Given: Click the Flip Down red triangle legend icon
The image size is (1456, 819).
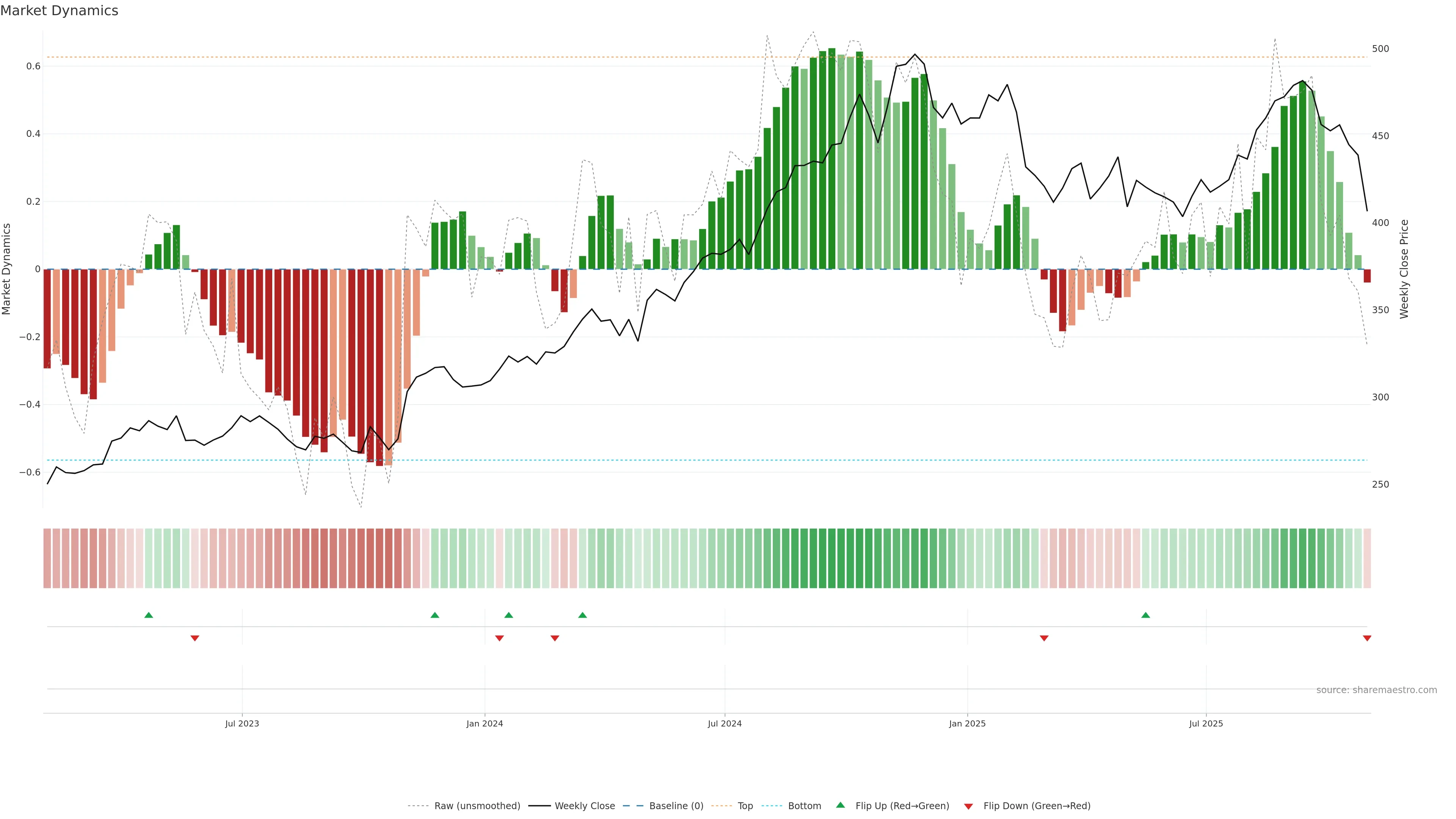Looking at the screenshot, I should pyautogui.click(x=968, y=806).
